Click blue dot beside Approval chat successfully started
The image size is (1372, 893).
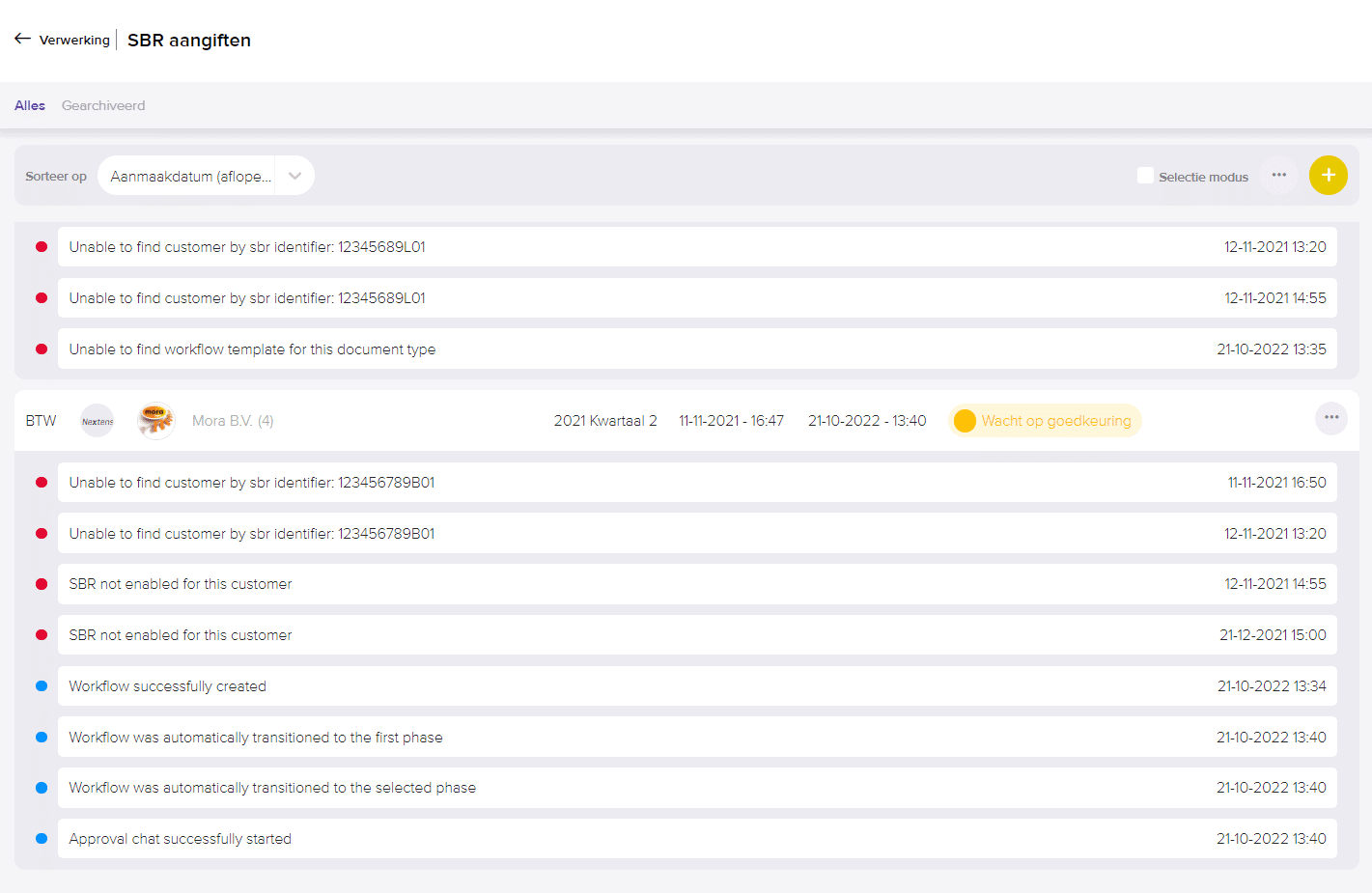pos(42,839)
